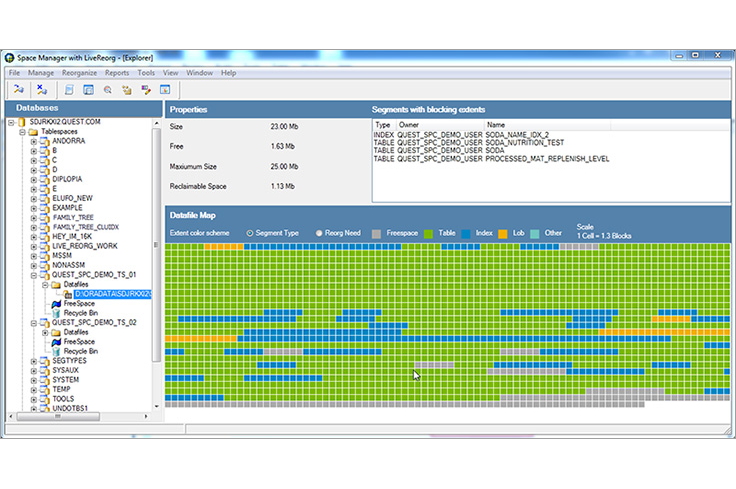Sort segments by the Owner column header
Image resolution: width=736 pixels, height=489 pixels.
click(440, 125)
